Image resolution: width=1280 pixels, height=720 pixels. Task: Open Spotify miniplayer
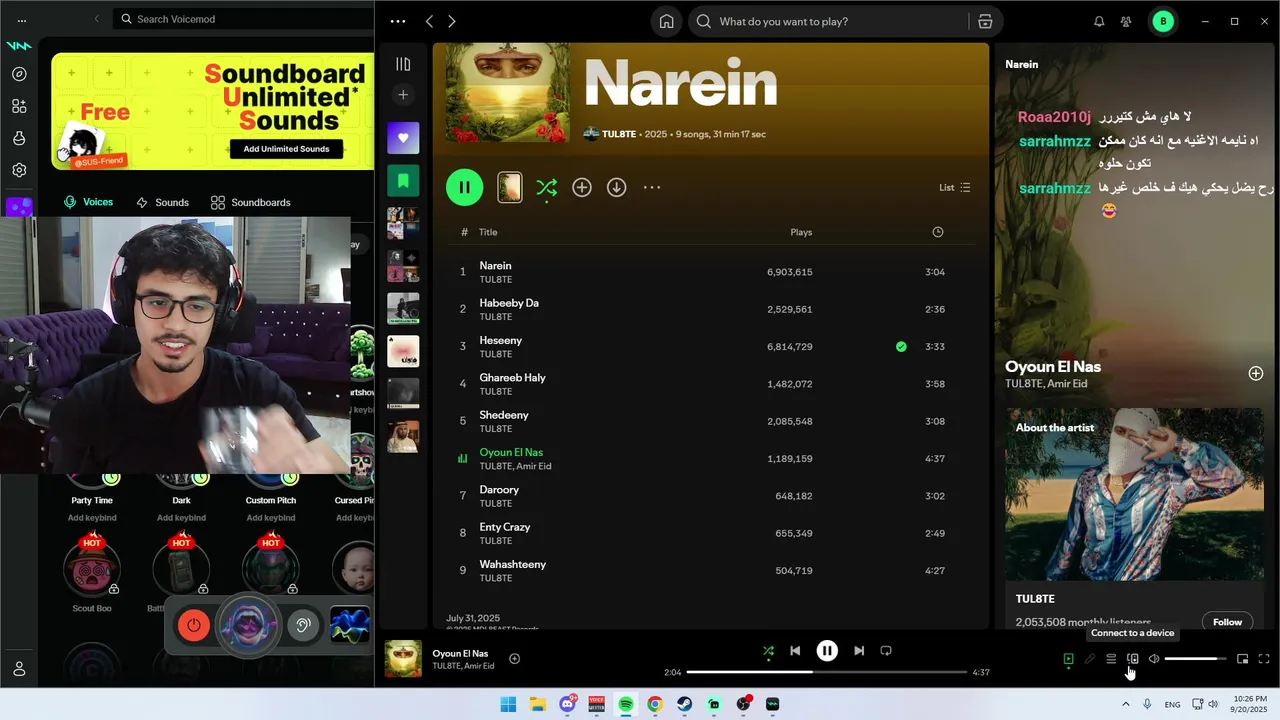(1242, 659)
